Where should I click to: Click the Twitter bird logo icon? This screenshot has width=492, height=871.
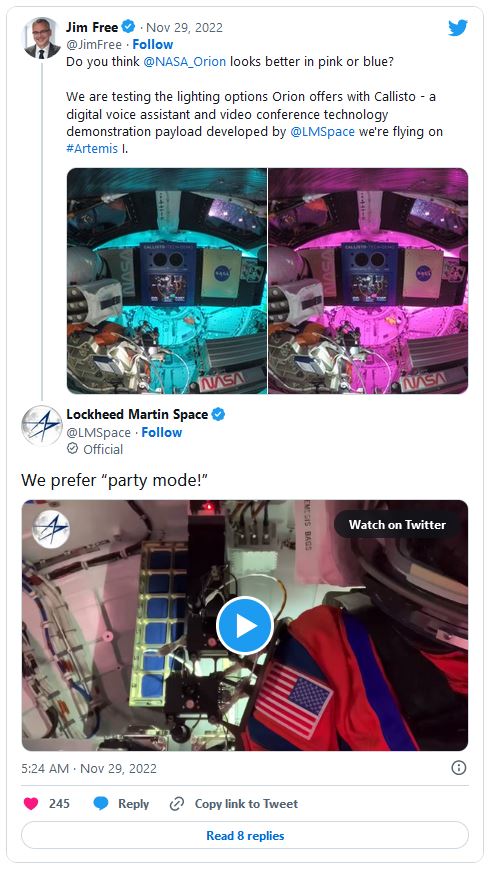(x=458, y=28)
